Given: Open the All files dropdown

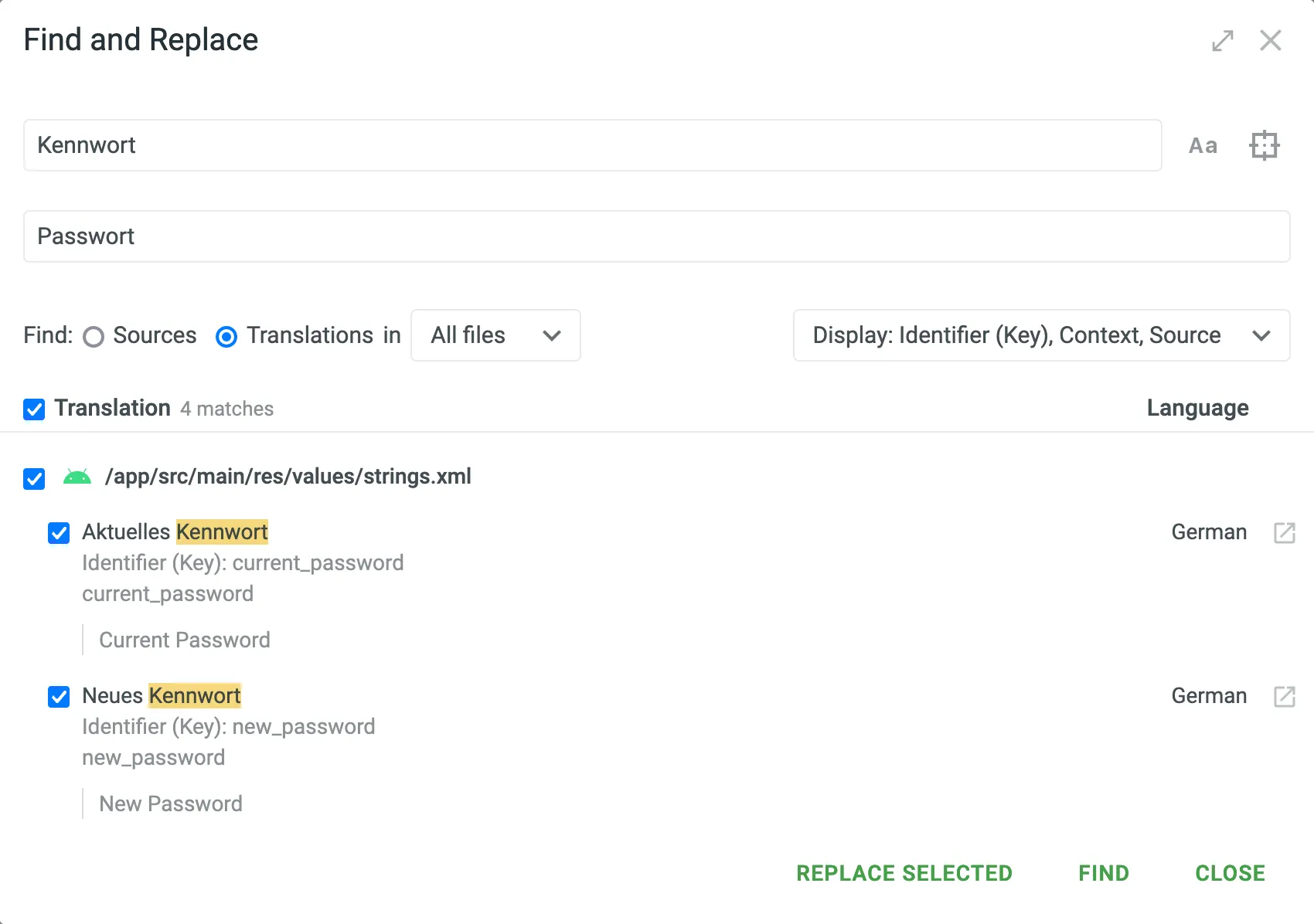Looking at the screenshot, I should pyautogui.click(x=495, y=335).
